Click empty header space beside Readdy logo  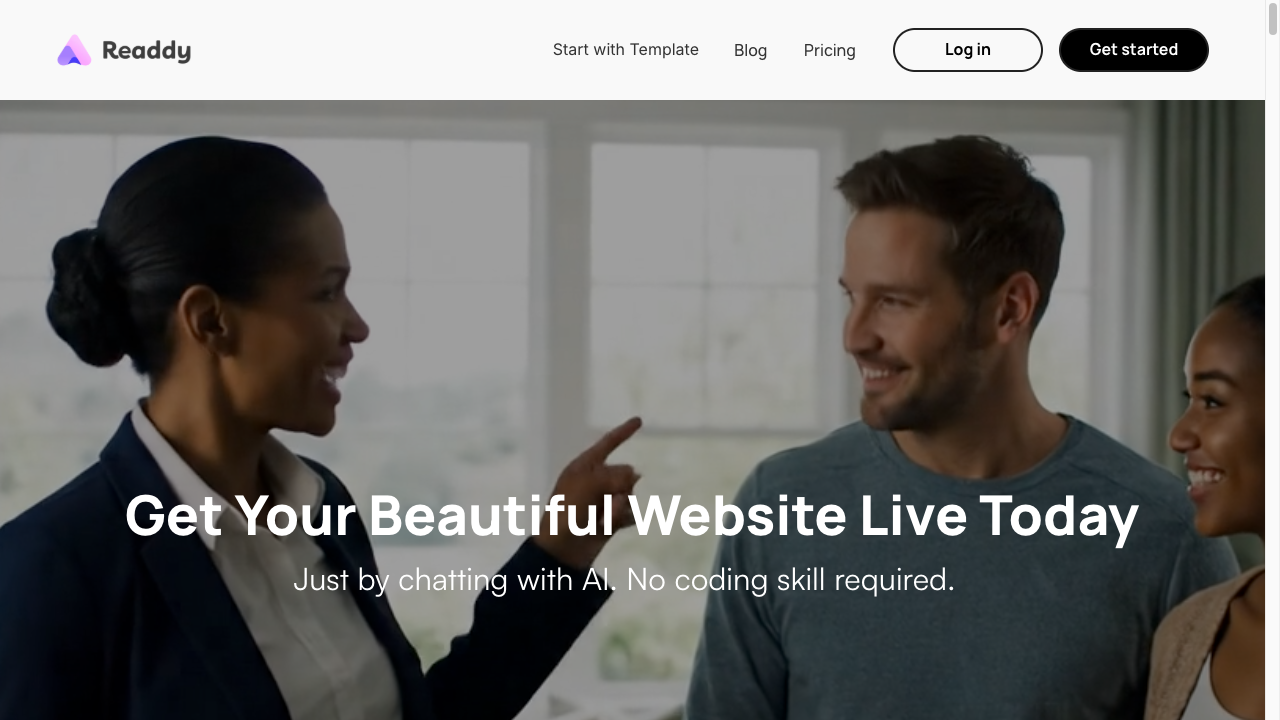pyautogui.click(x=370, y=50)
